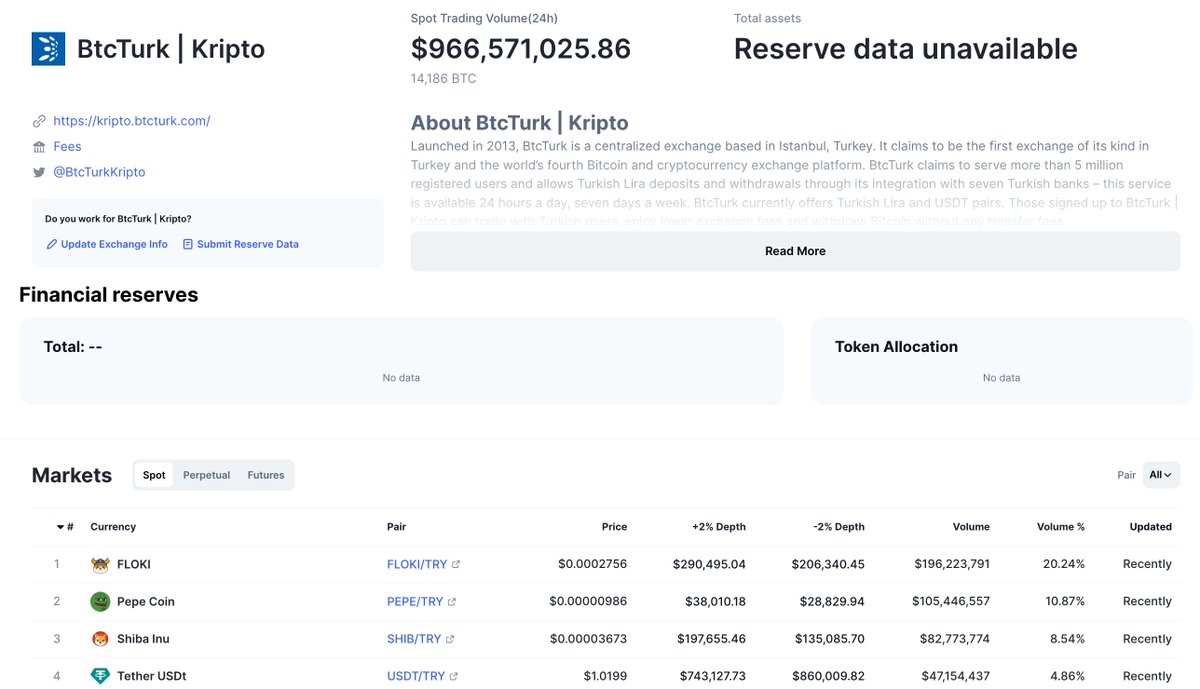Viewport: 1200px width, 689px height.
Task: Click the 14,186 BTC volume text
Action: (444, 79)
